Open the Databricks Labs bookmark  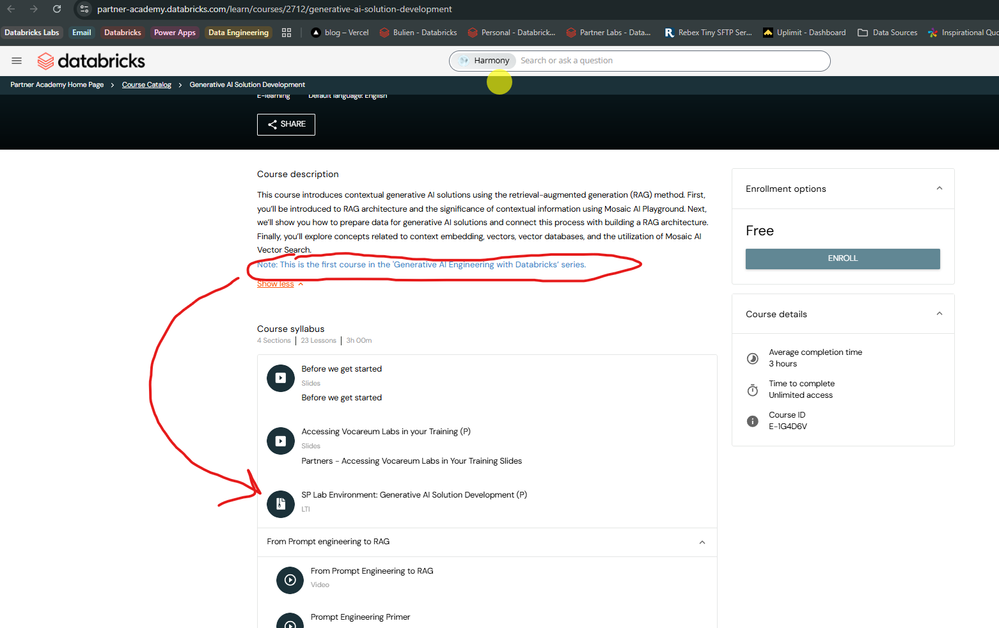pos(32,32)
